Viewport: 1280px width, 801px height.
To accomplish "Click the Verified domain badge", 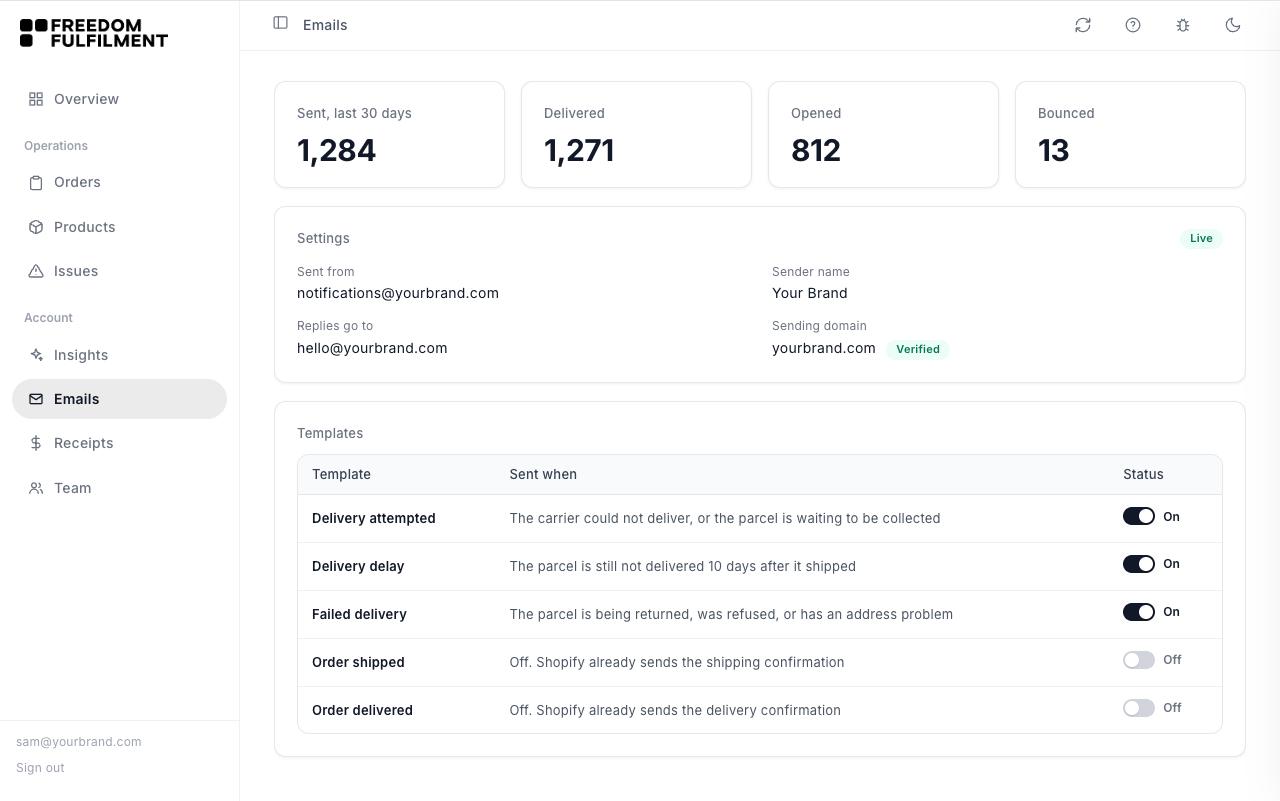I will [918, 349].
